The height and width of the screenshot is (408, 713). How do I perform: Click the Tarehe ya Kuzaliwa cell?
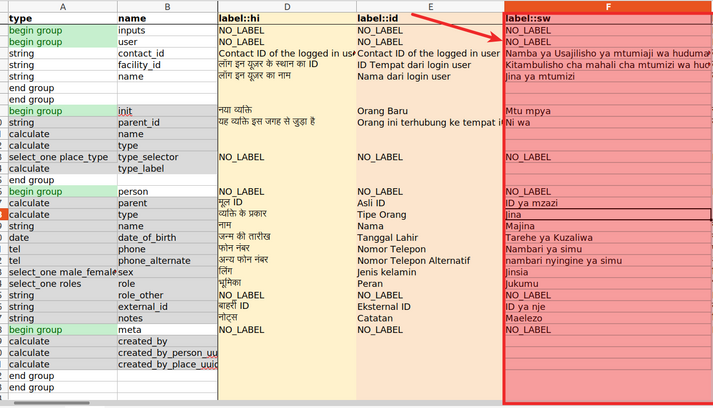(608, 238)
